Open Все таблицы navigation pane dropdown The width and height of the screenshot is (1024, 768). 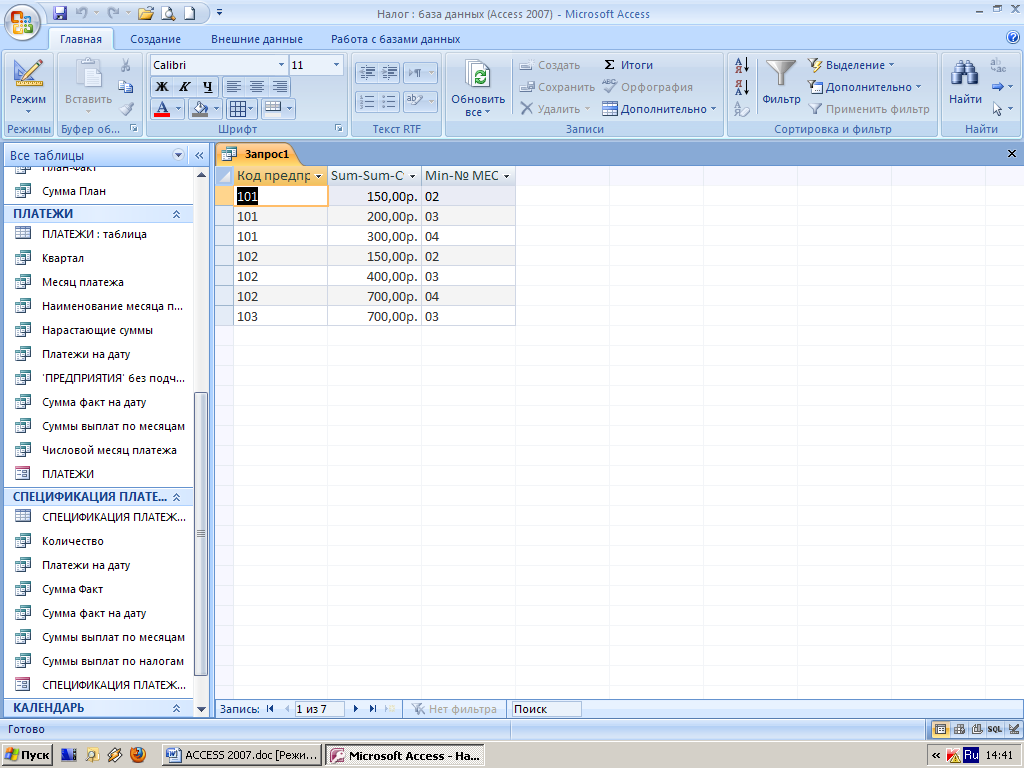178,155
